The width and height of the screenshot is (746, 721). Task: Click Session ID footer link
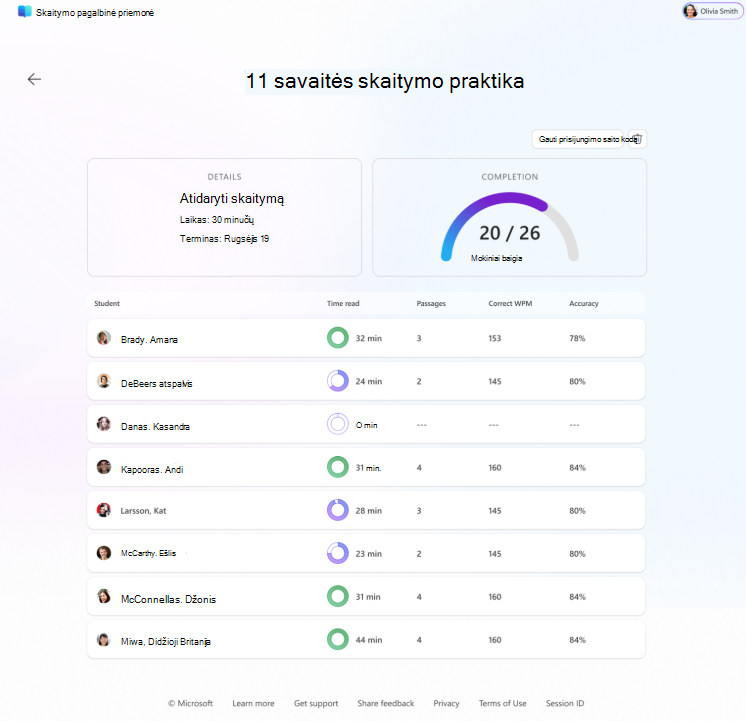[x=565, y=703]
